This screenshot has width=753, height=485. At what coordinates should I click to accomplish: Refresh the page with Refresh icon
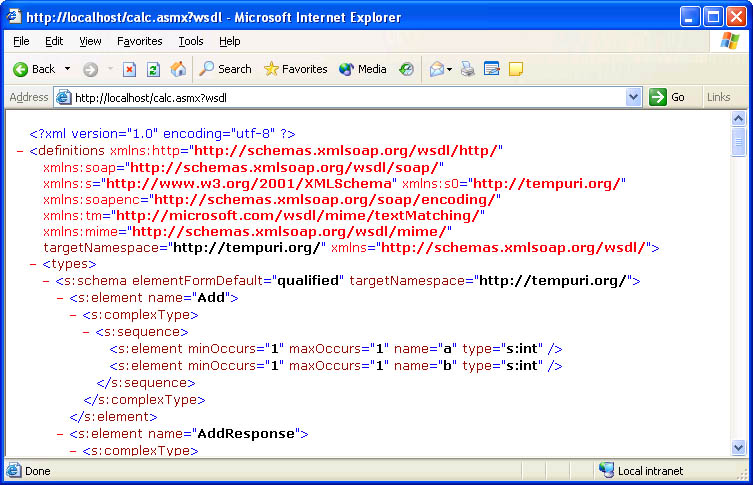point(153,70)
